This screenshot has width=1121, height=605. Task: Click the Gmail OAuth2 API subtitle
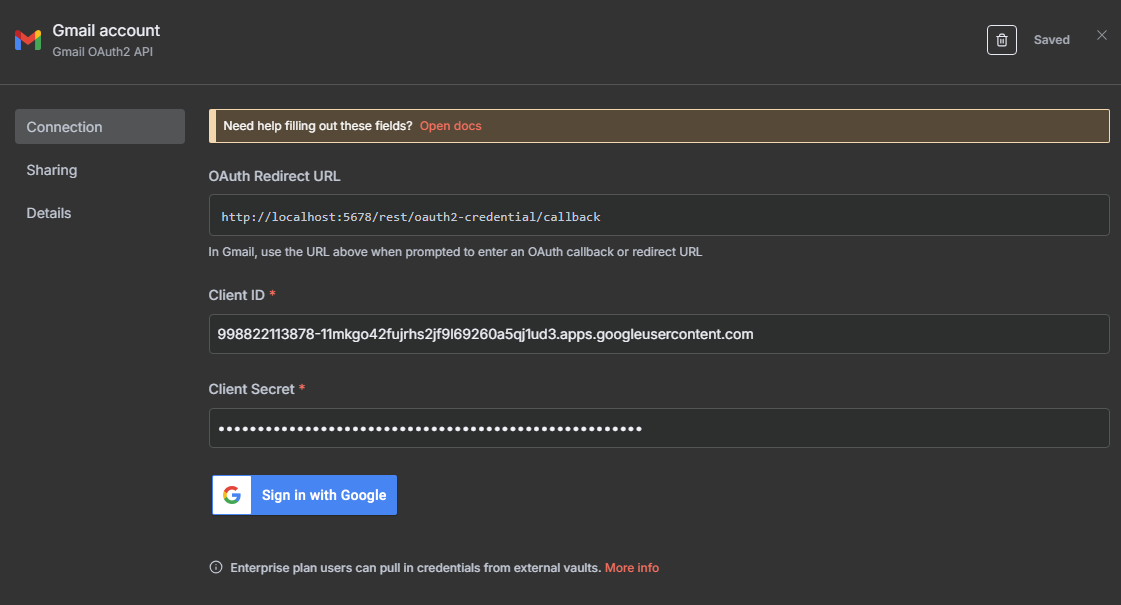pyautogui.click(x=102, y=51)
